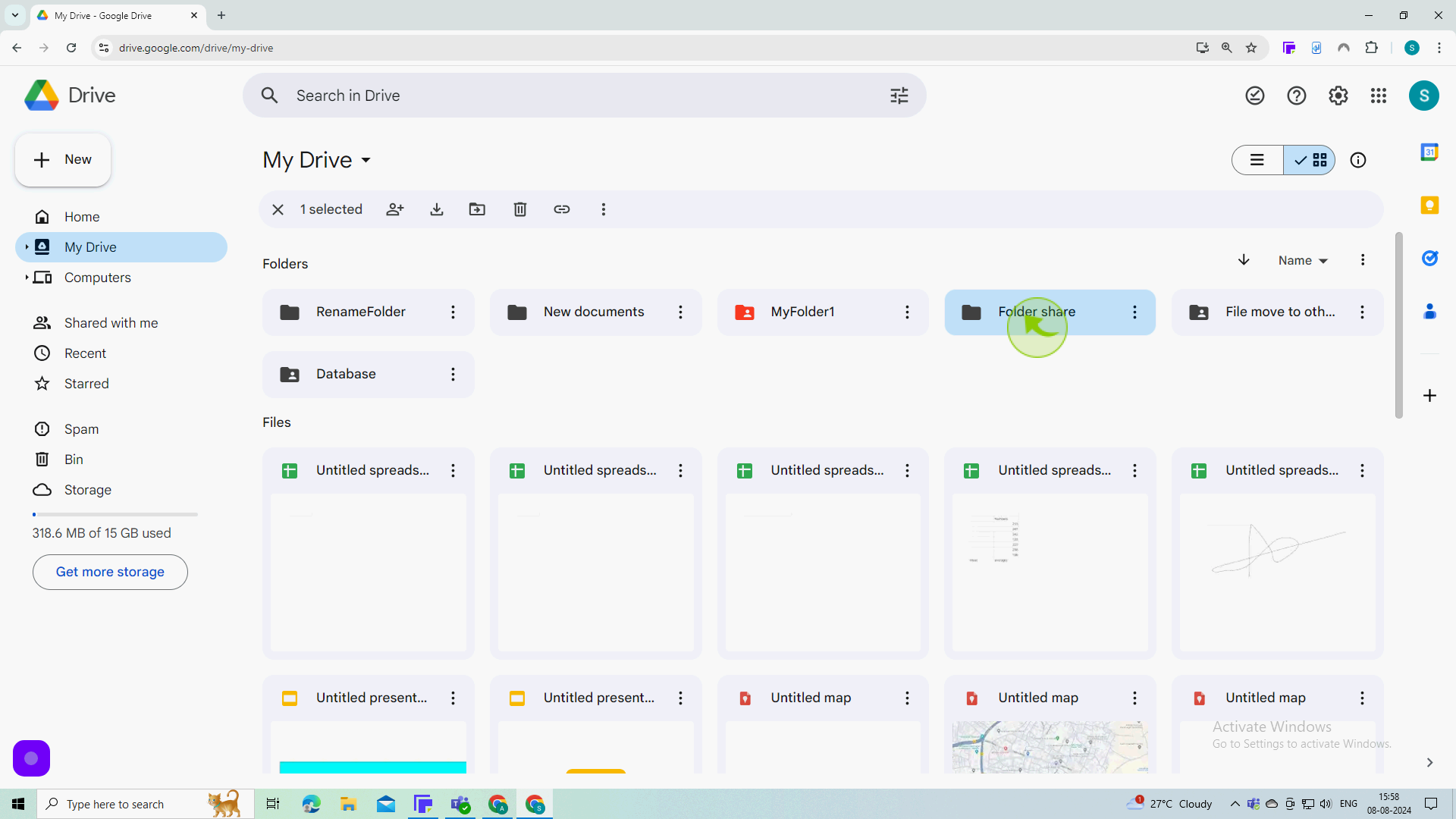
Task: Select the starred items icon
Action: pyautogui.click(x=40, y=384)
